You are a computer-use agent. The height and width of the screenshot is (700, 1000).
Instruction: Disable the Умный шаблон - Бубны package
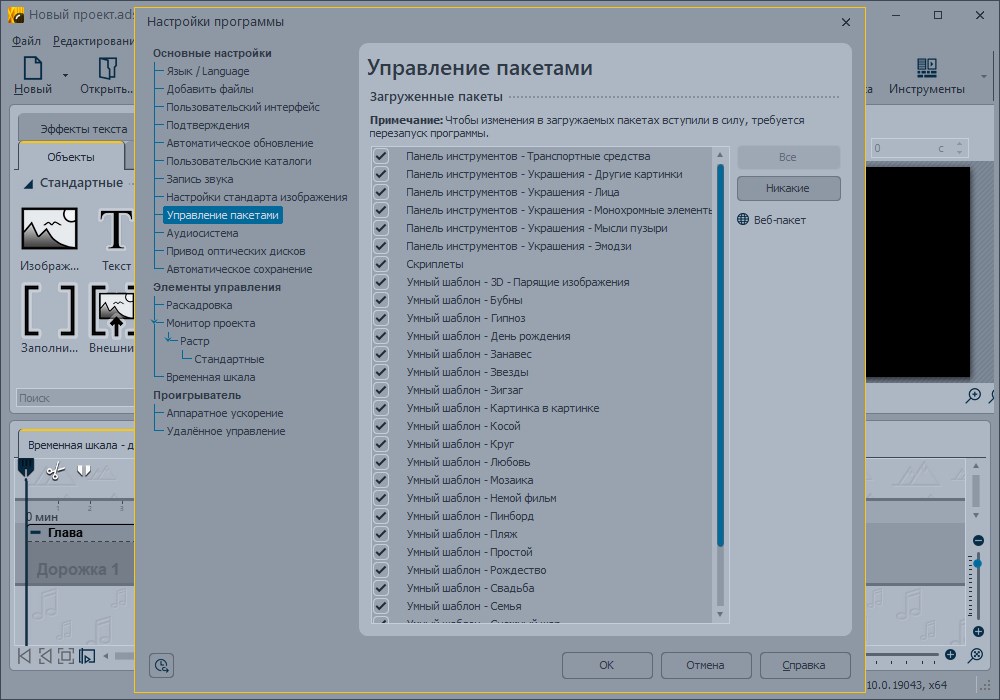(x=381, y=300)
